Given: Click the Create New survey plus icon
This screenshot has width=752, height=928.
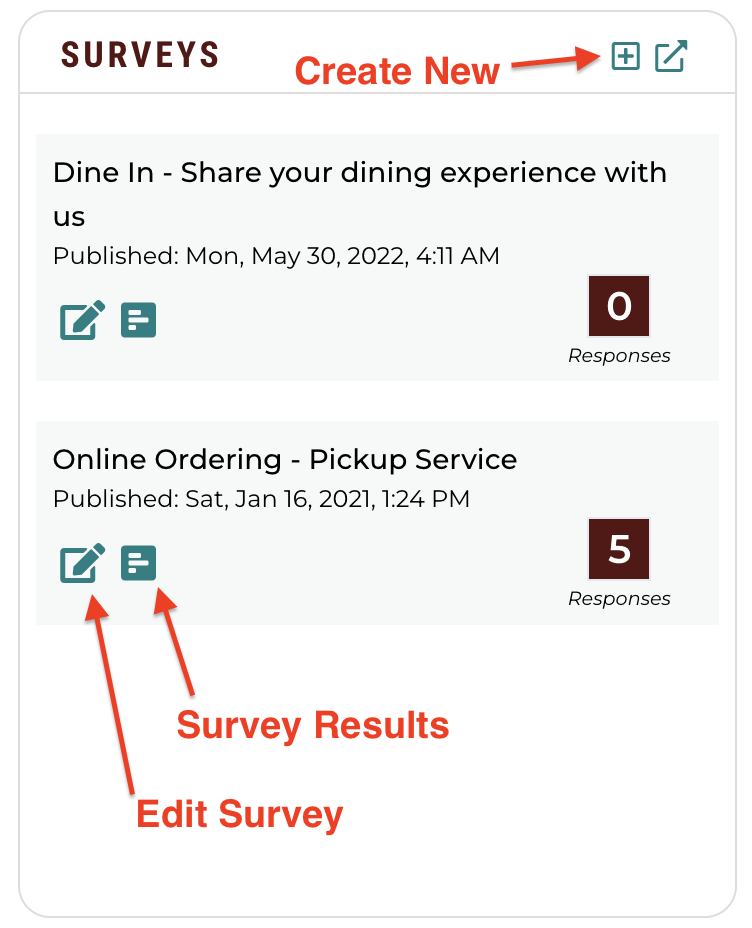Looking at the screenshot, I should pos(625,56).
